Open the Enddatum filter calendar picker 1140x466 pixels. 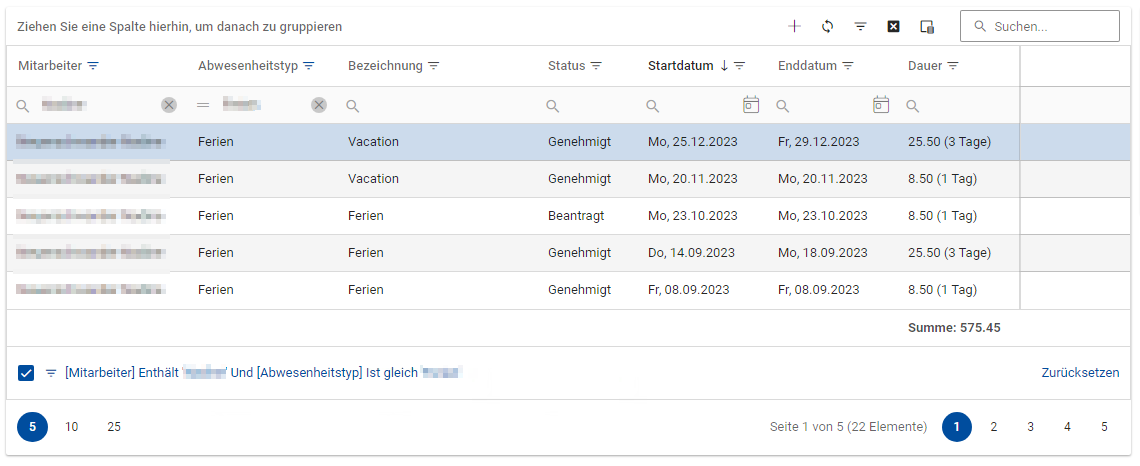click(881, 105)
